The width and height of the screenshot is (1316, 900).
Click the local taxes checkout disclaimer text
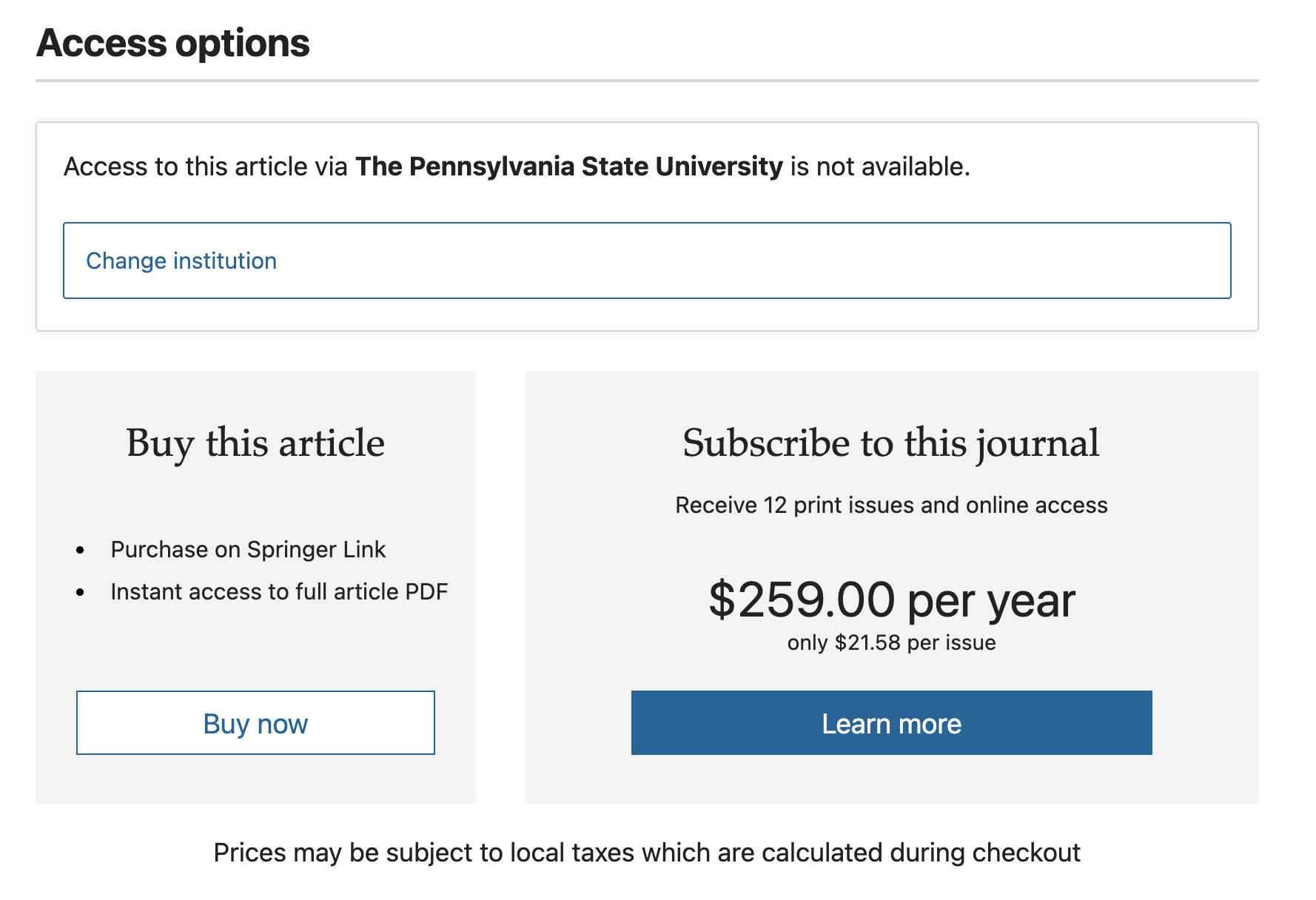[x=647, y=853]
